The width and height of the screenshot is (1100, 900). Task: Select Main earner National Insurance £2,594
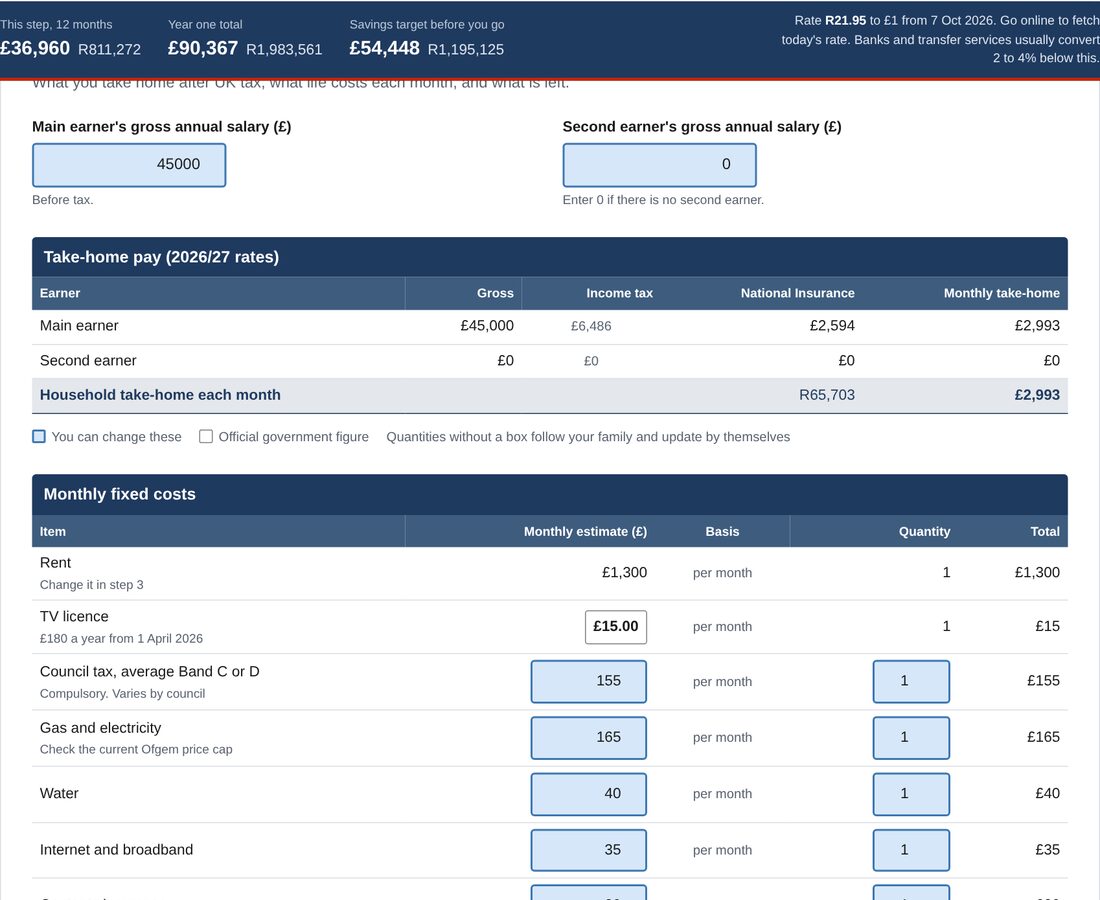point(832,325)
